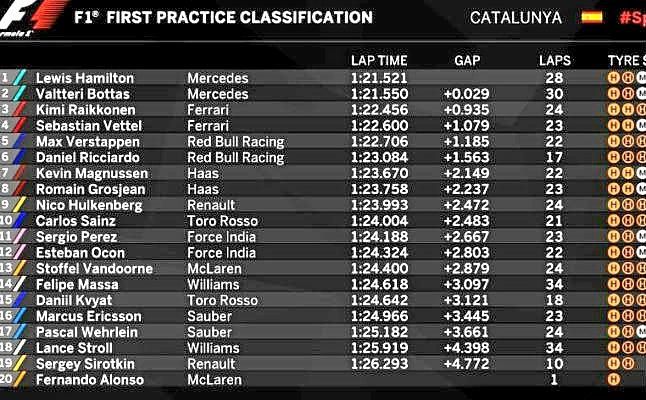Viewport: 646px width, 400px height.
Task: Click the First Practice Classification title
Action: click(x=223, y=18)
